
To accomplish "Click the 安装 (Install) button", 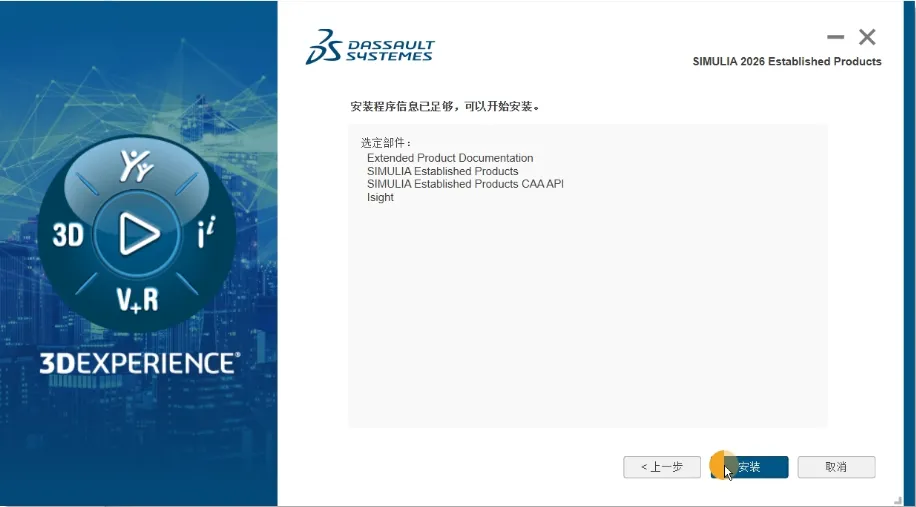I will (x=750, y=467).
